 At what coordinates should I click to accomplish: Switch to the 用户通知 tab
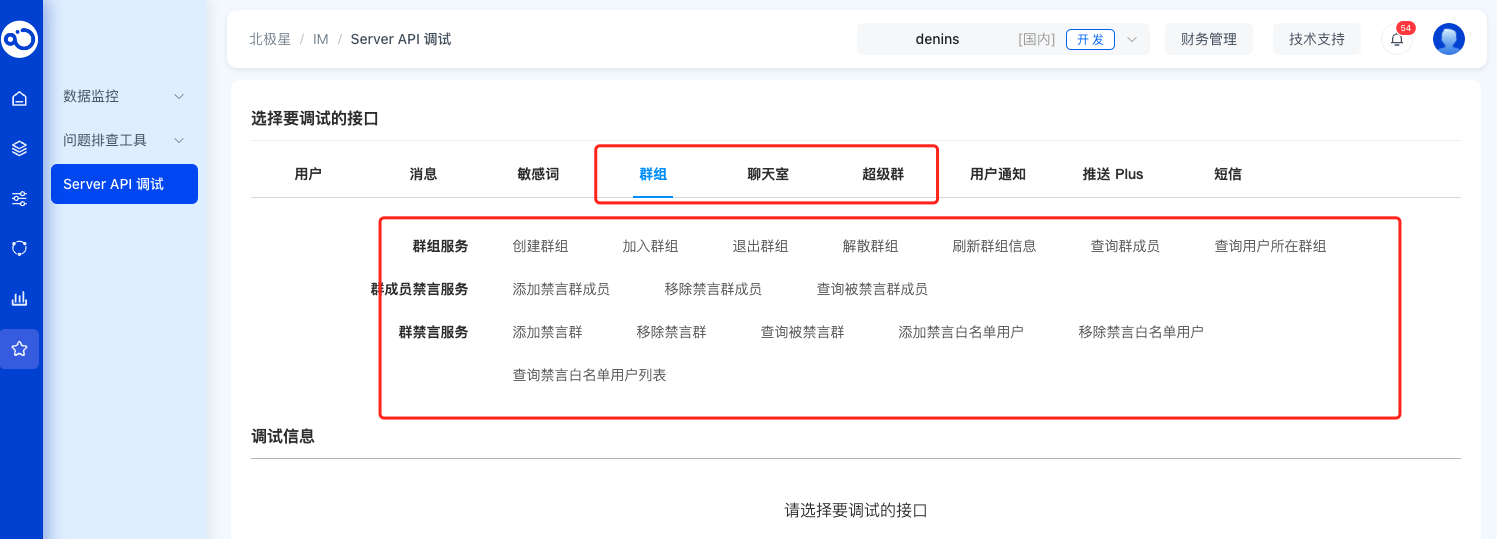998,174
